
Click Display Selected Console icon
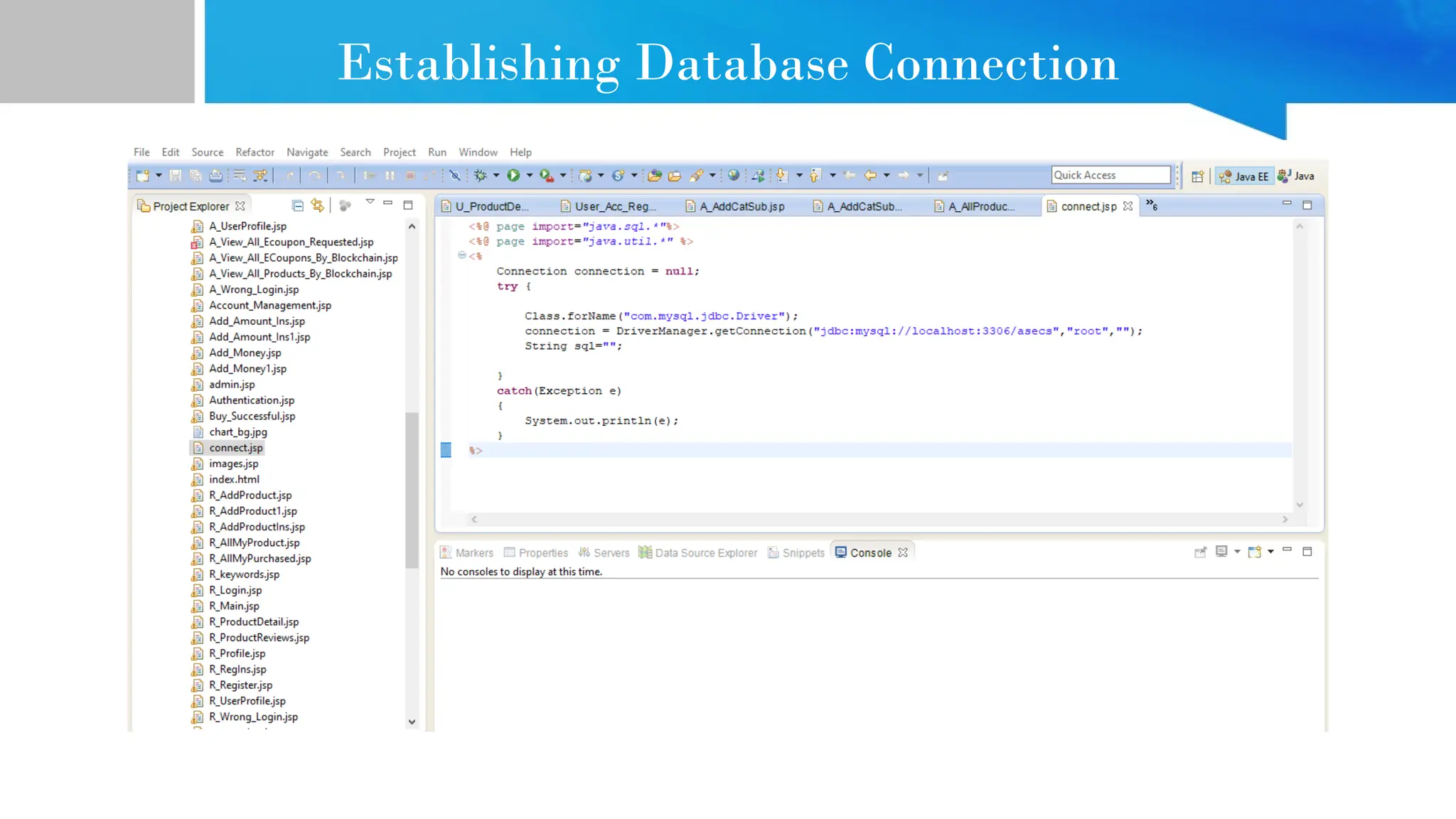pos(1221,552)
